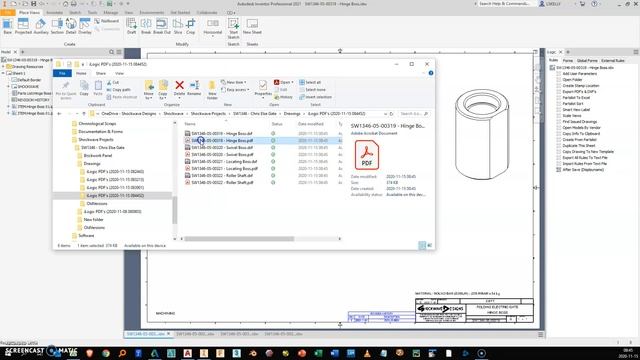Open the Share tab in File Explorer

pos(100,73)
